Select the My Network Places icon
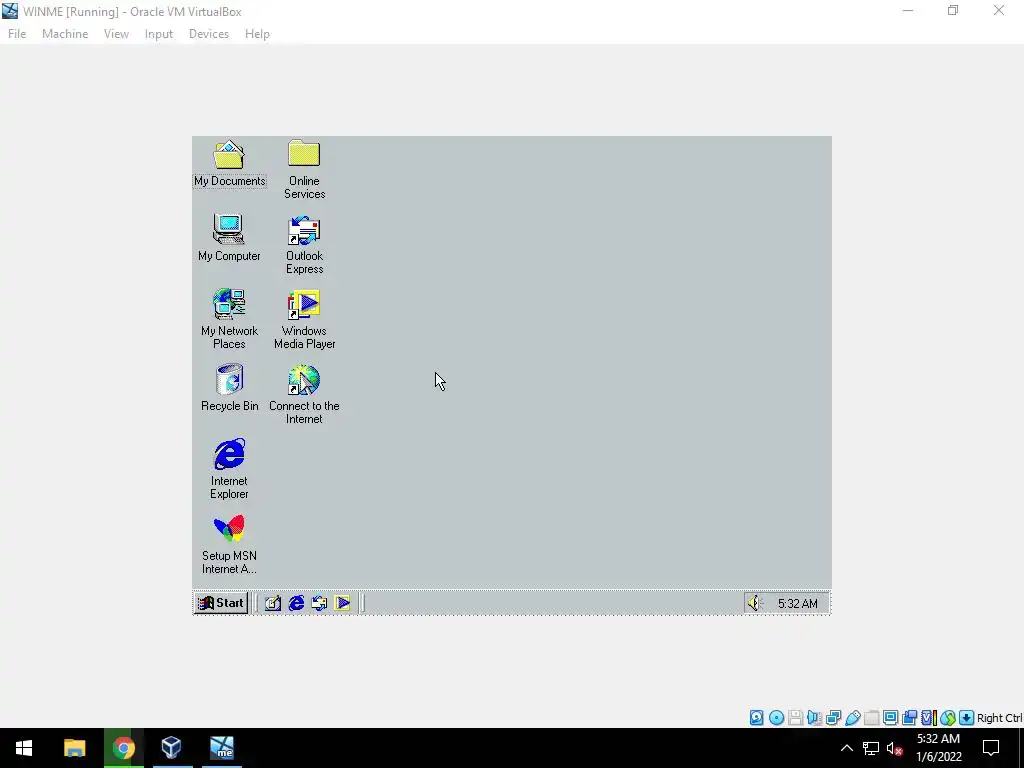Image resolution: width=1024 pixels, height=768 pixels. point(229,319)
